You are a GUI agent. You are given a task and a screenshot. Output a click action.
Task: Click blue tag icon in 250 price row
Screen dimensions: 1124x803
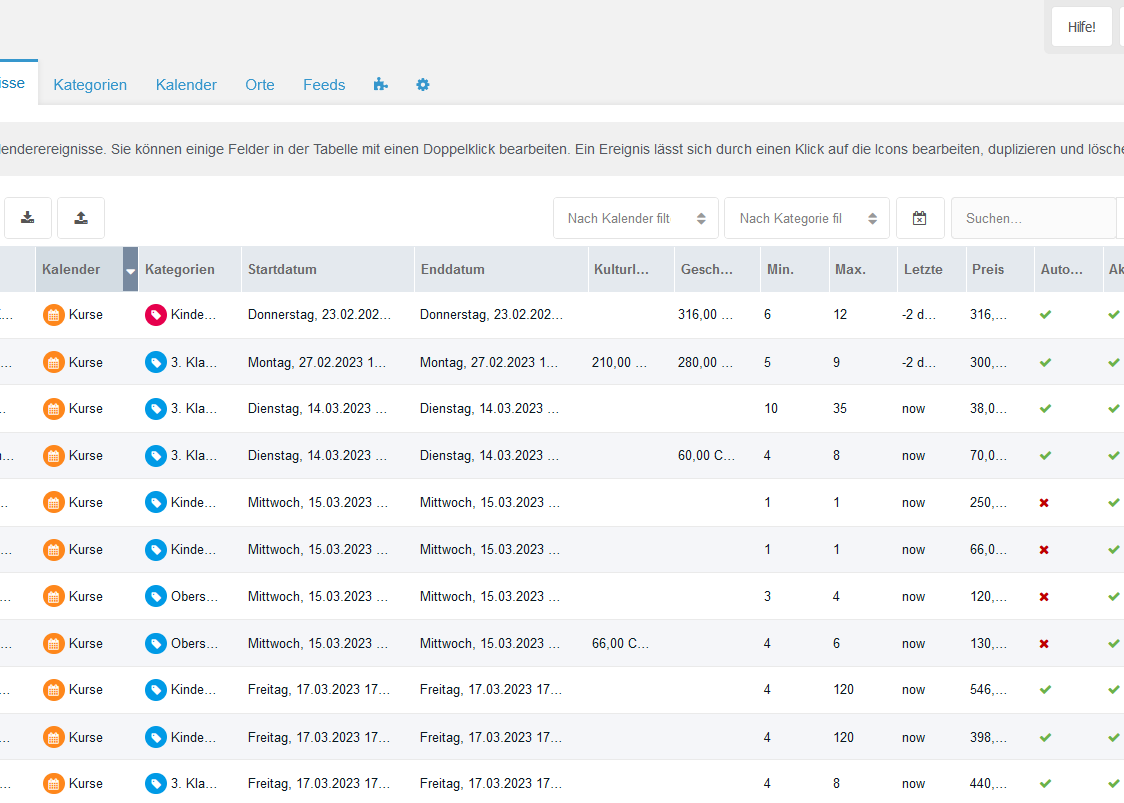pyautogui.click(x=156, y=503)
